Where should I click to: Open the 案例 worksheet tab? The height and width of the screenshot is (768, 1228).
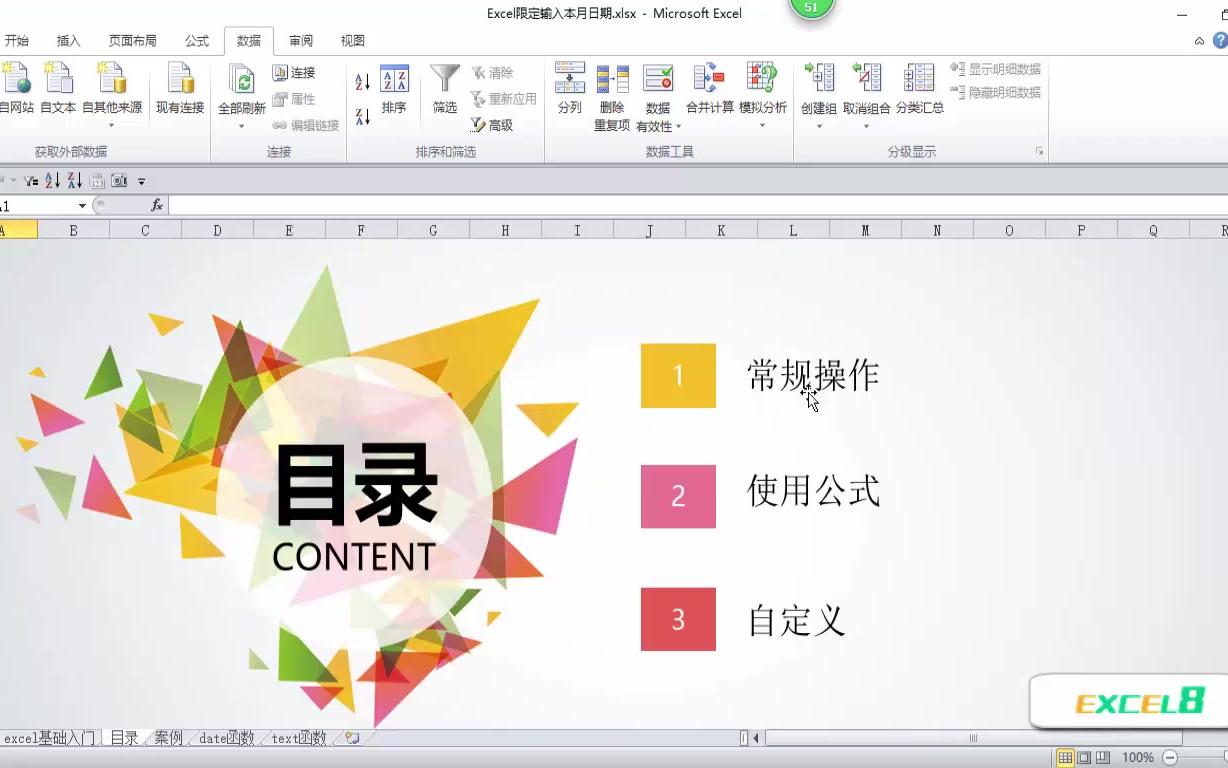[x=169, y=738]
